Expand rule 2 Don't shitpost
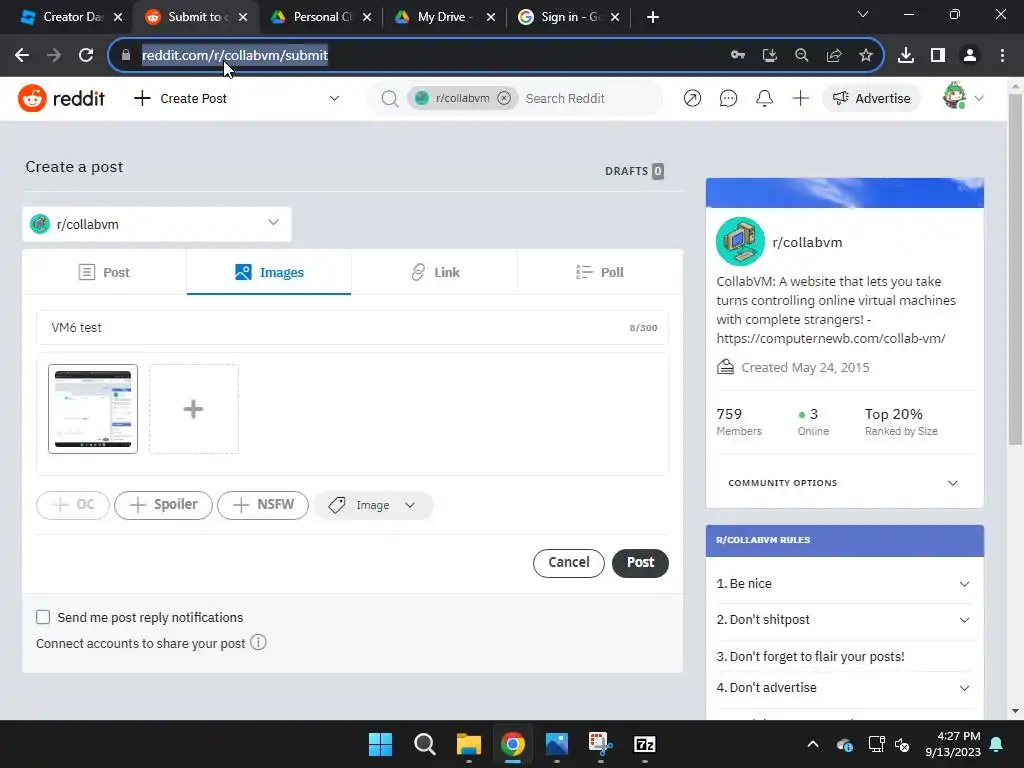Viewport: 1024px width, 768px height. 843,620
